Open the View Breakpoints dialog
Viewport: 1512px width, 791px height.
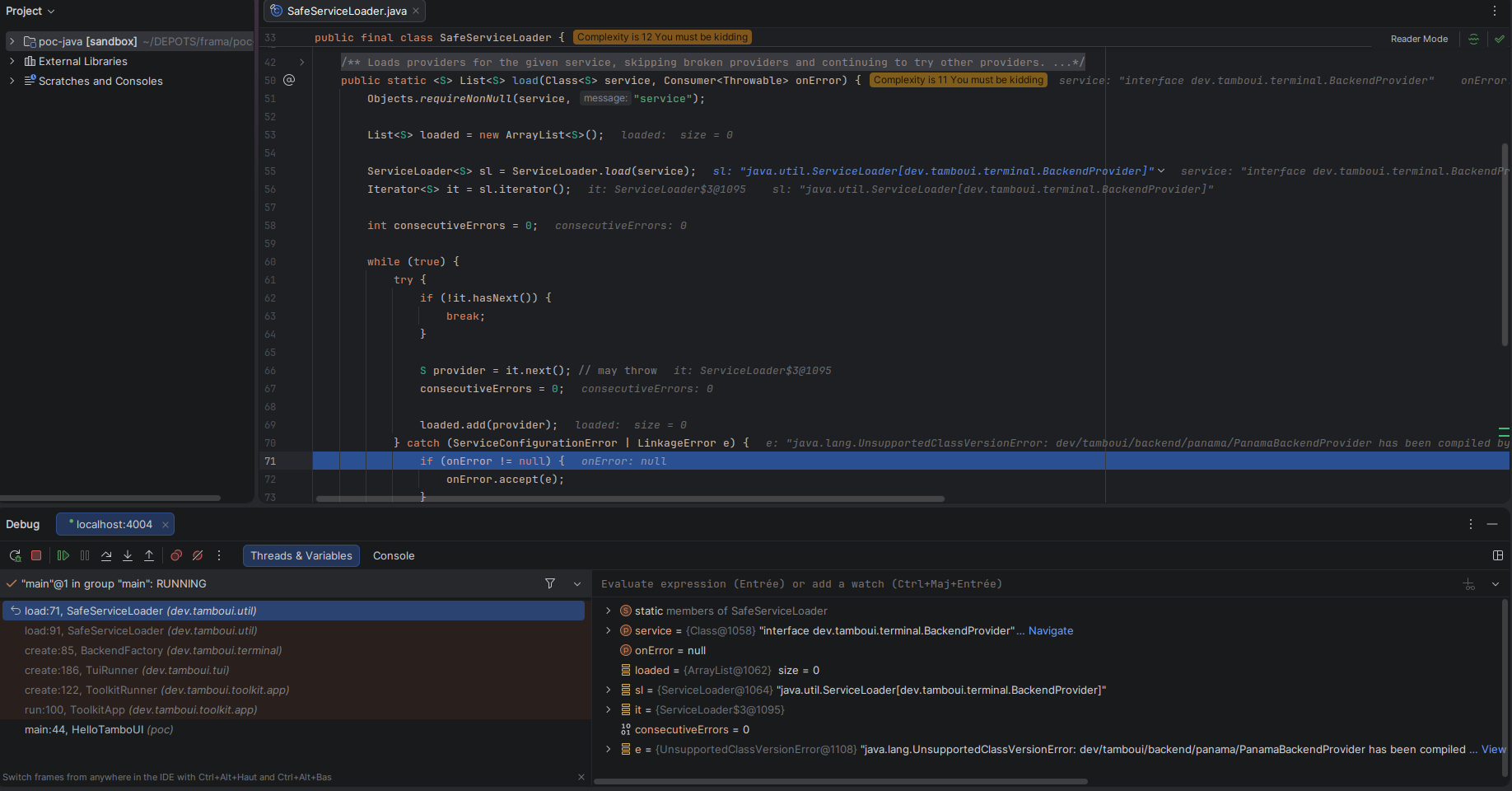tap(176, 556)
